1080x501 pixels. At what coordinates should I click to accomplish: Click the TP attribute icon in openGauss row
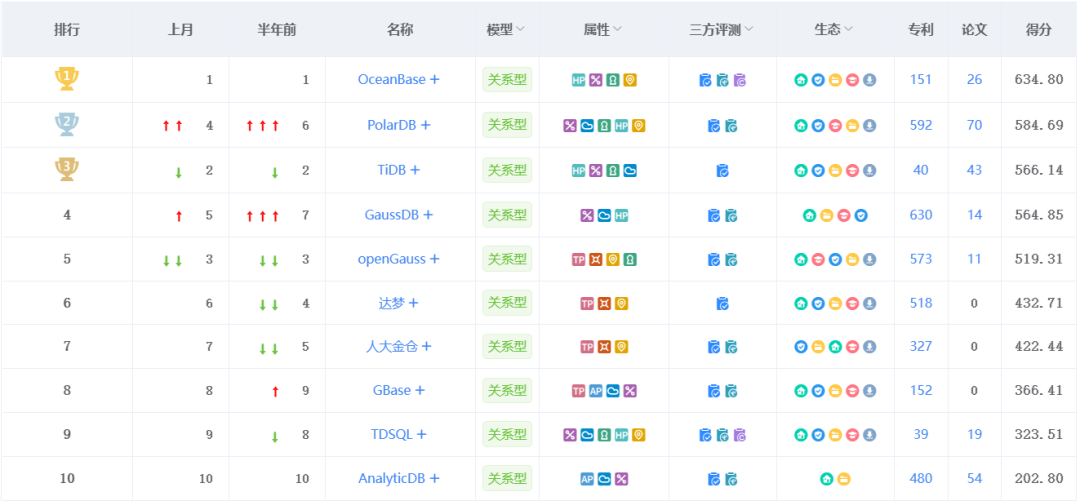point(579,260)
